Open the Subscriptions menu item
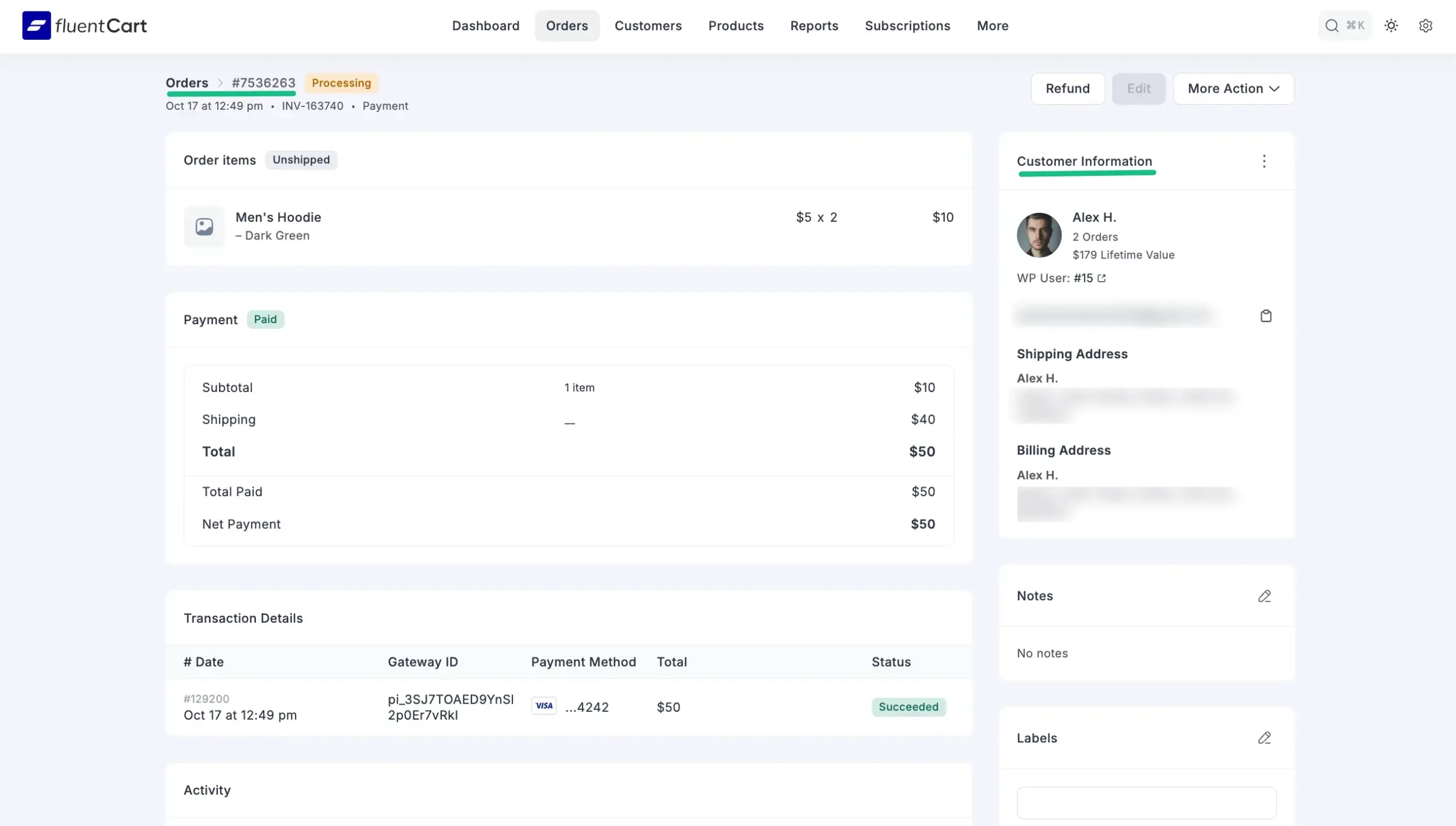 (907, 26)
